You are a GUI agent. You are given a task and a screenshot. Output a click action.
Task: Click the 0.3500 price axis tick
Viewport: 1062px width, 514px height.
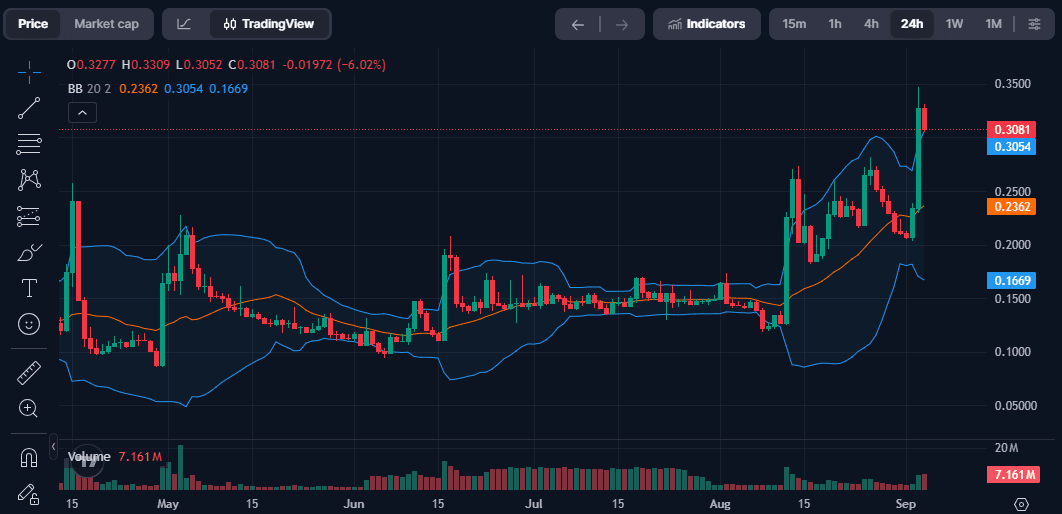[x=1012, y=84]
